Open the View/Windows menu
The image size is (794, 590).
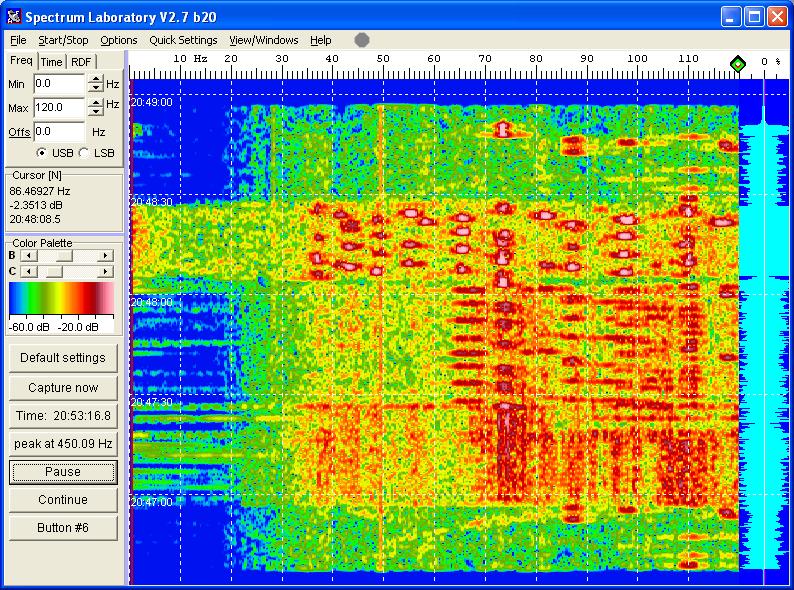click(x=264, y=40)
